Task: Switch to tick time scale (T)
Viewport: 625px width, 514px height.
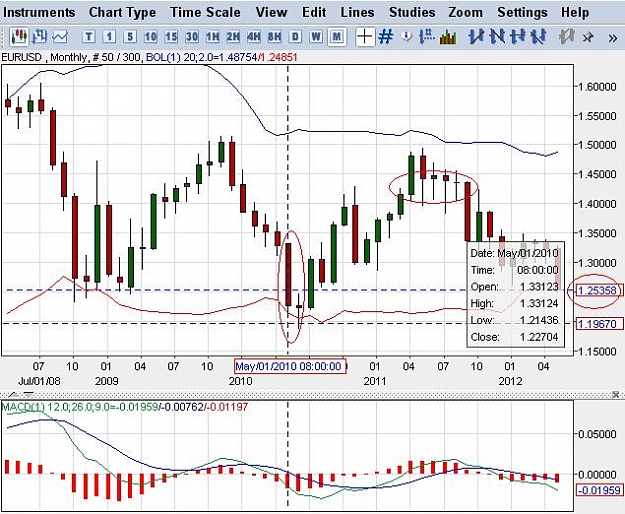Action: pos(88,37)
